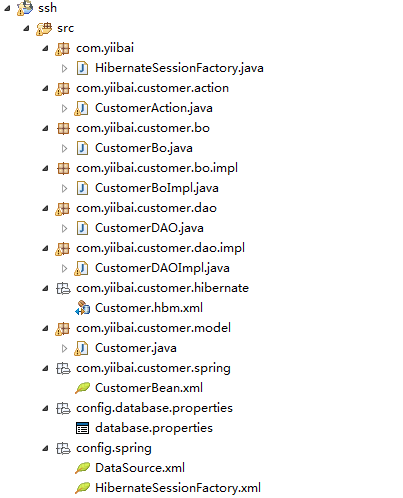The height and width of the screenshot is (498, 403).
Task: Expand the Customer.java node
Action: (64, 348)
